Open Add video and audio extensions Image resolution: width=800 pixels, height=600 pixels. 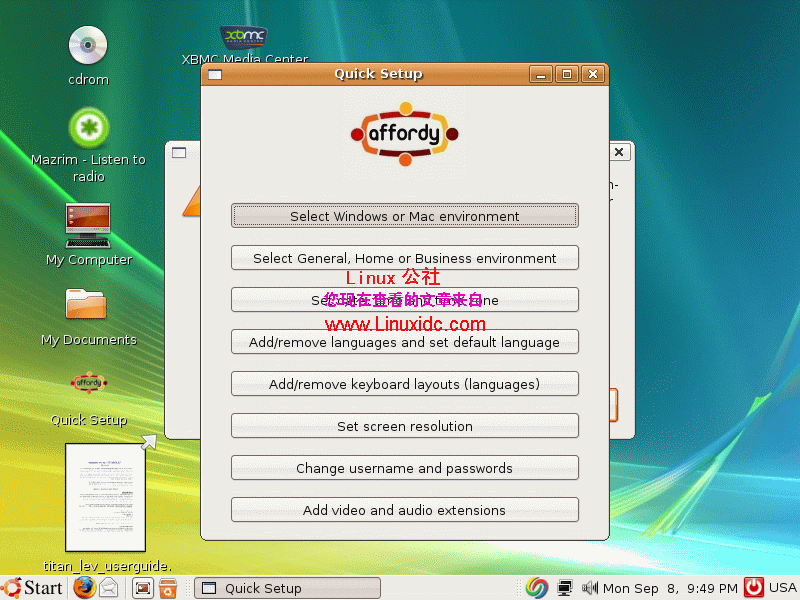(404, 509)
